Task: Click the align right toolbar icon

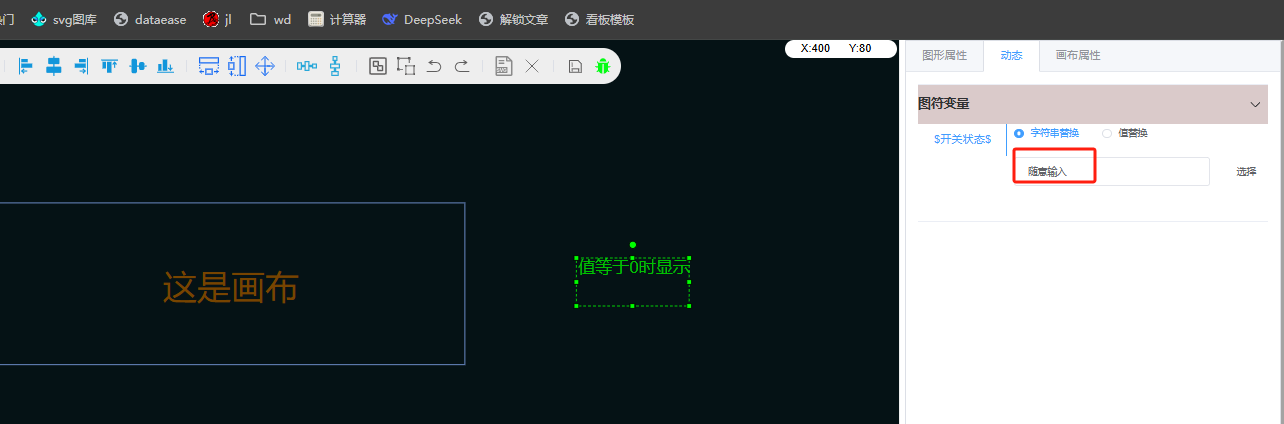Action: coord(81,66)
